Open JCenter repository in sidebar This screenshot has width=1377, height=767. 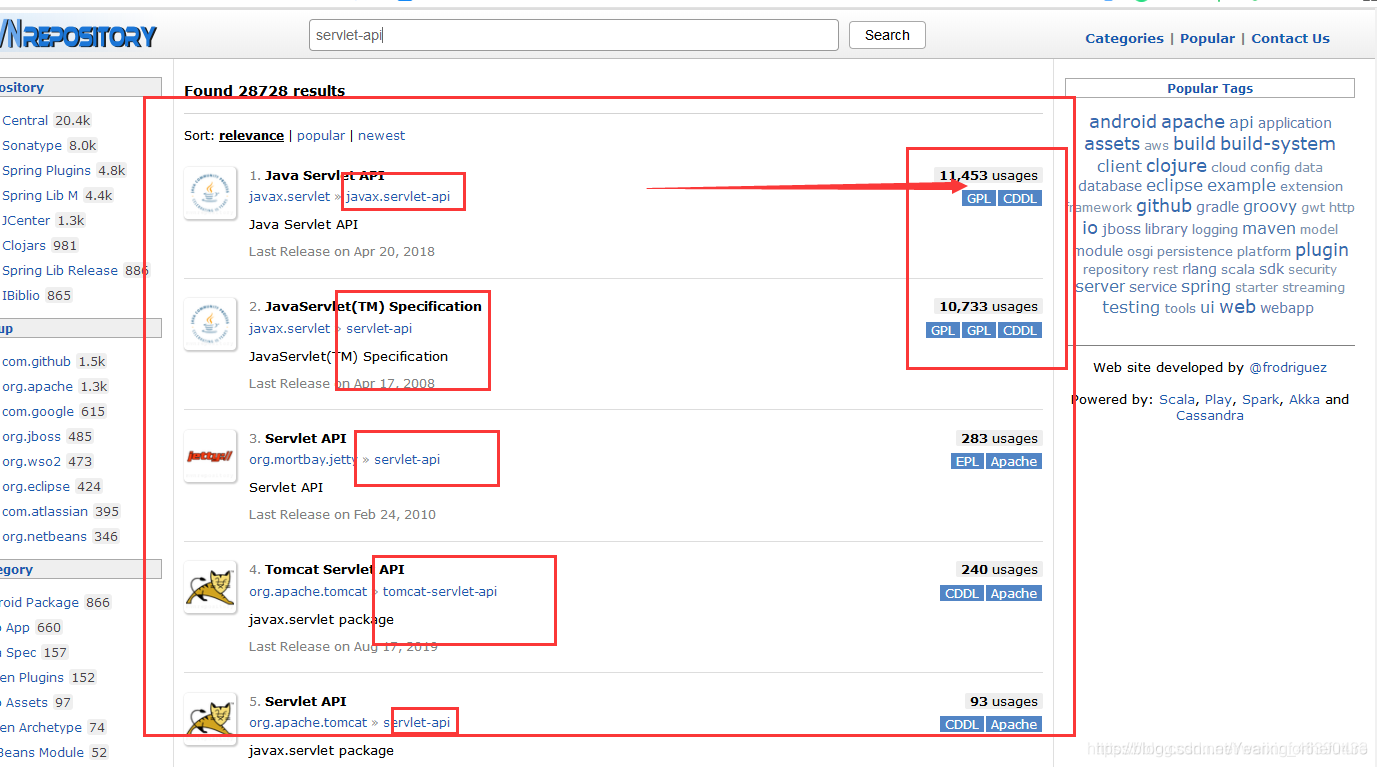click(27, 220)
